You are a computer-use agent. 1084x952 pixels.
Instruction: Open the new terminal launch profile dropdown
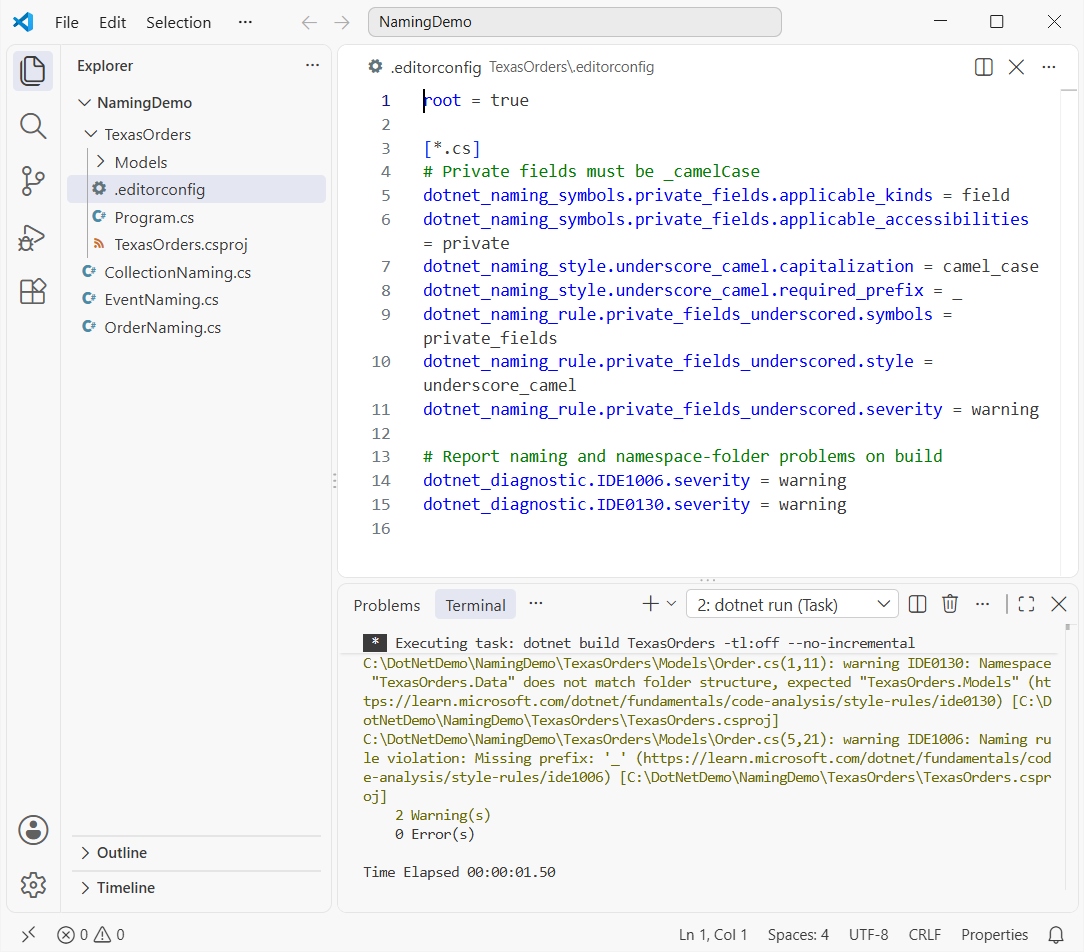pos(671,604)
